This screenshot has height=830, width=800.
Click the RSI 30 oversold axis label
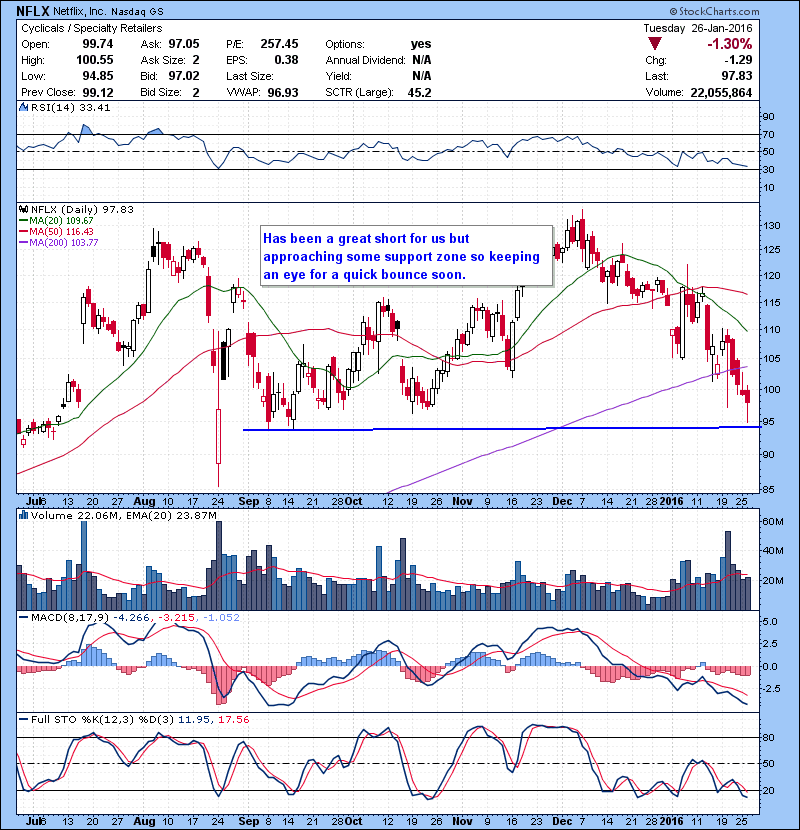tap(768, 169)
